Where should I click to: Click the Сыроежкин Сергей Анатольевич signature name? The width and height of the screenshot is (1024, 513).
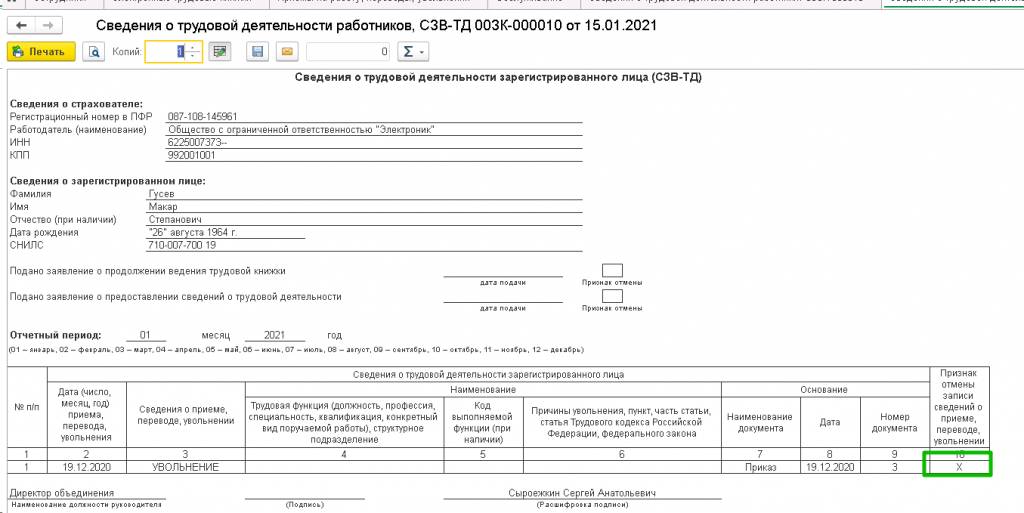582,493
